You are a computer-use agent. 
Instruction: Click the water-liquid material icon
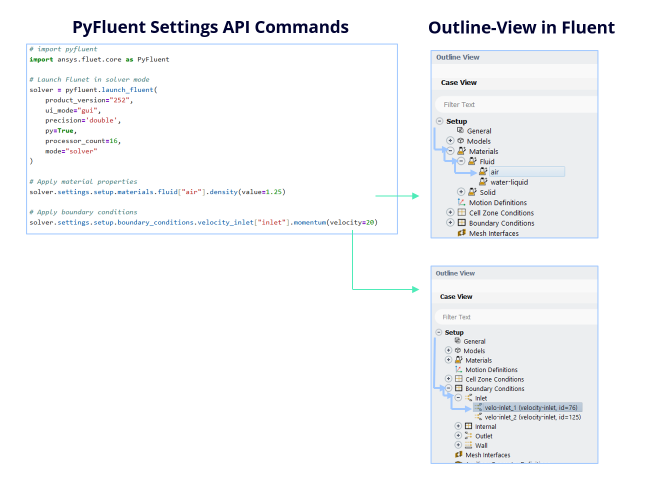click(x=483, y=182)
